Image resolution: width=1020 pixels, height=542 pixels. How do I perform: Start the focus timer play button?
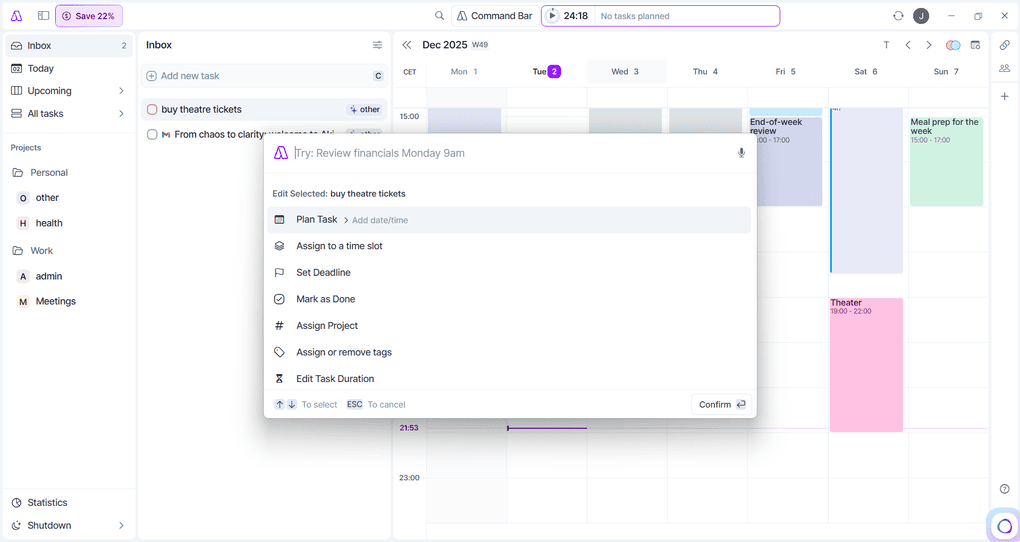tap(552, 16)
